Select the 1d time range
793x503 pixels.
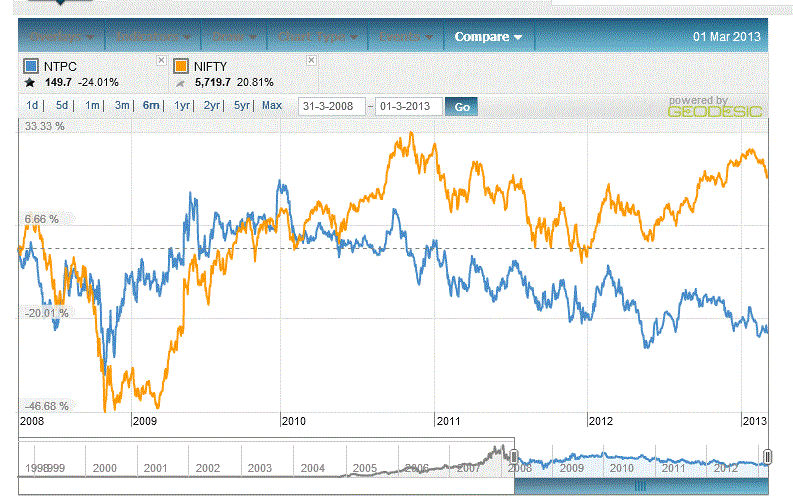(x=32, y=105)
